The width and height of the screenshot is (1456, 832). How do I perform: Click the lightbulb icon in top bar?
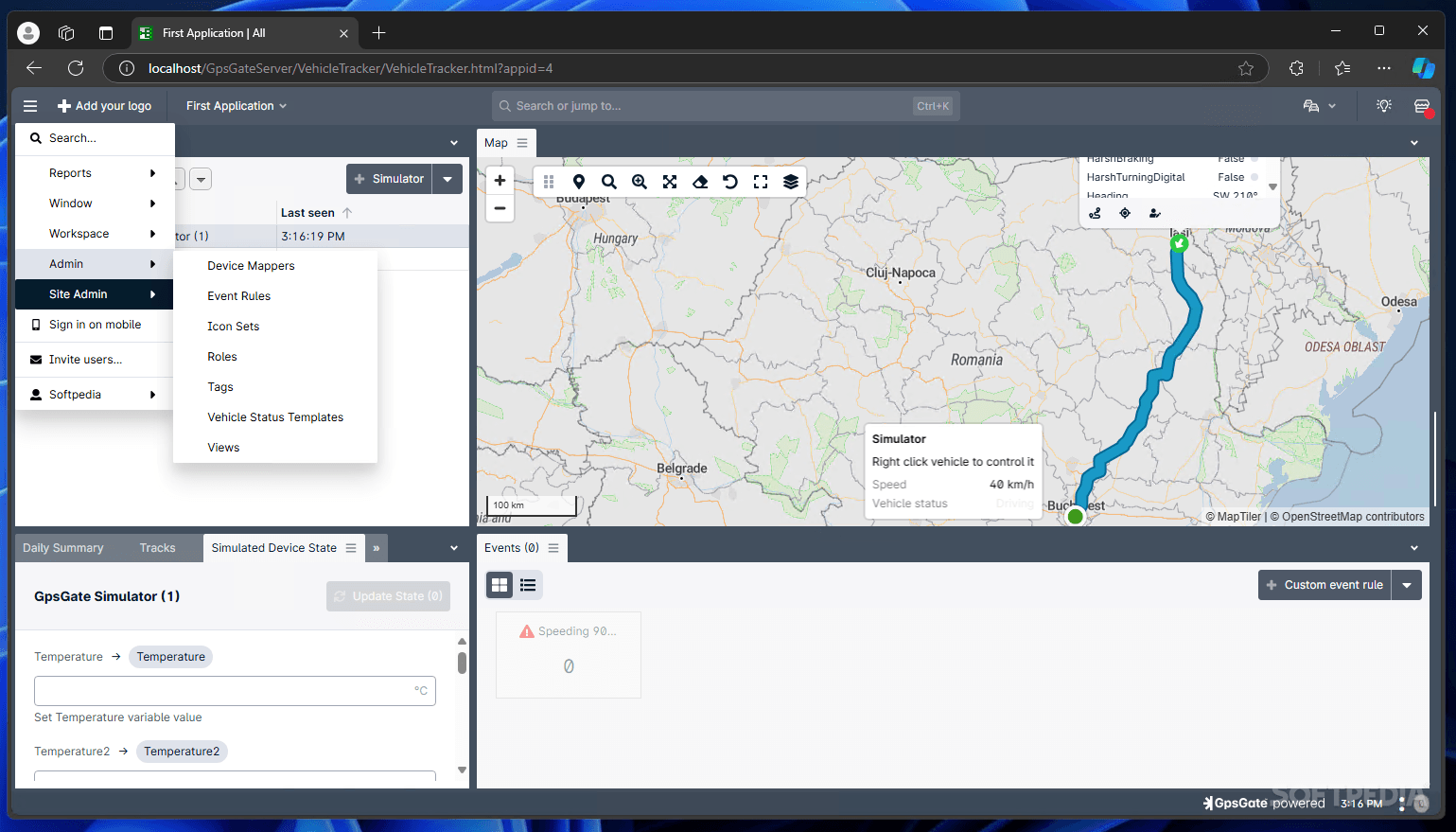1384,106
